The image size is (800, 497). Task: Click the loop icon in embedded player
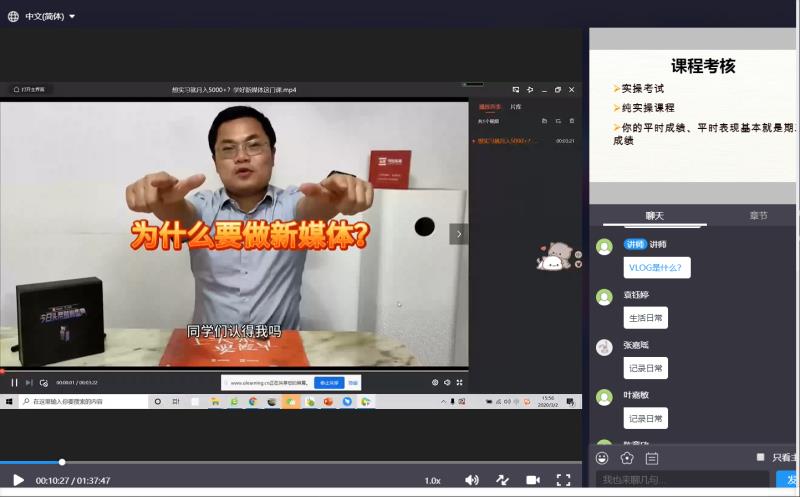click(x=44, y=383)
